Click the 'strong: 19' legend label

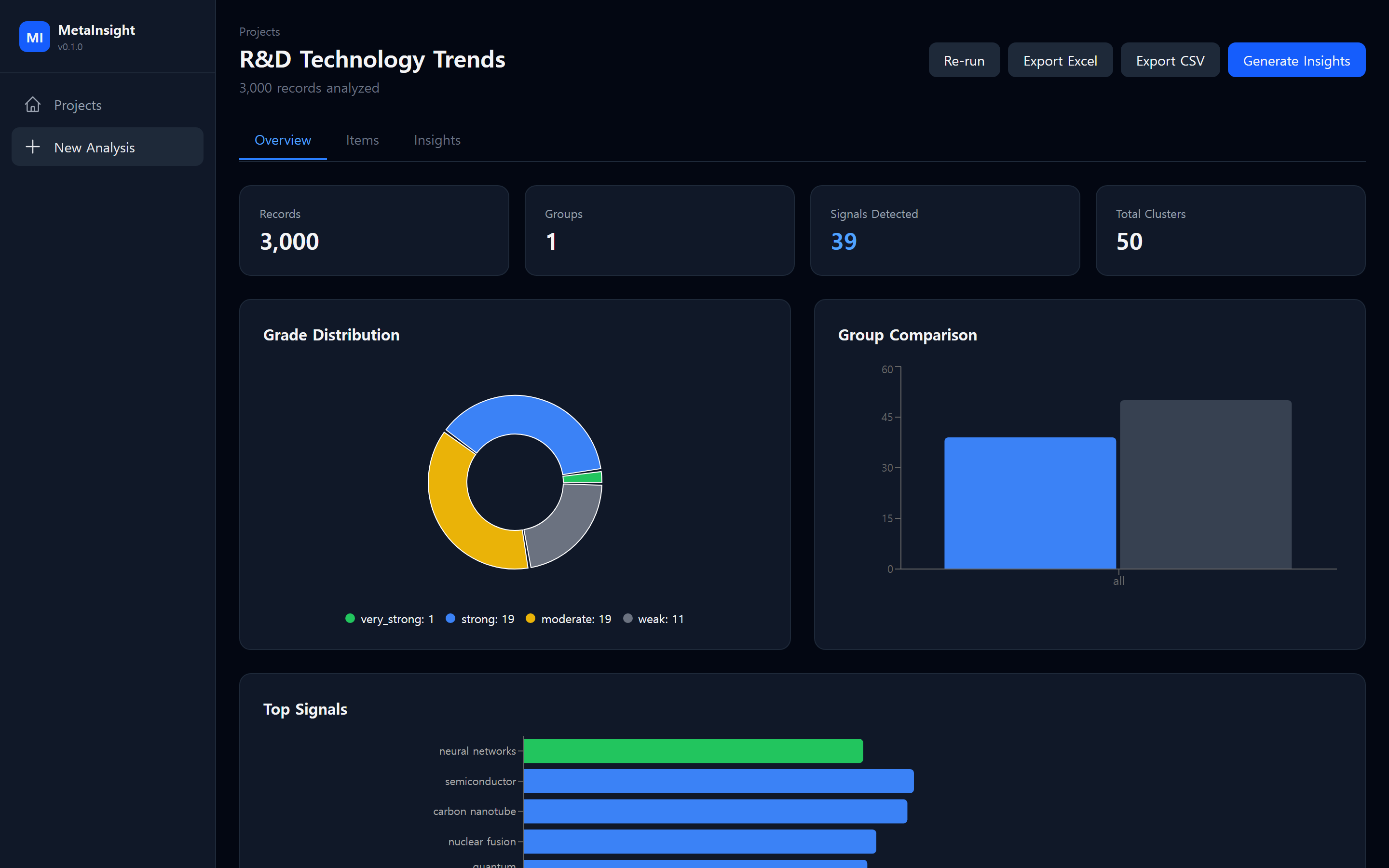pos(488,619)
